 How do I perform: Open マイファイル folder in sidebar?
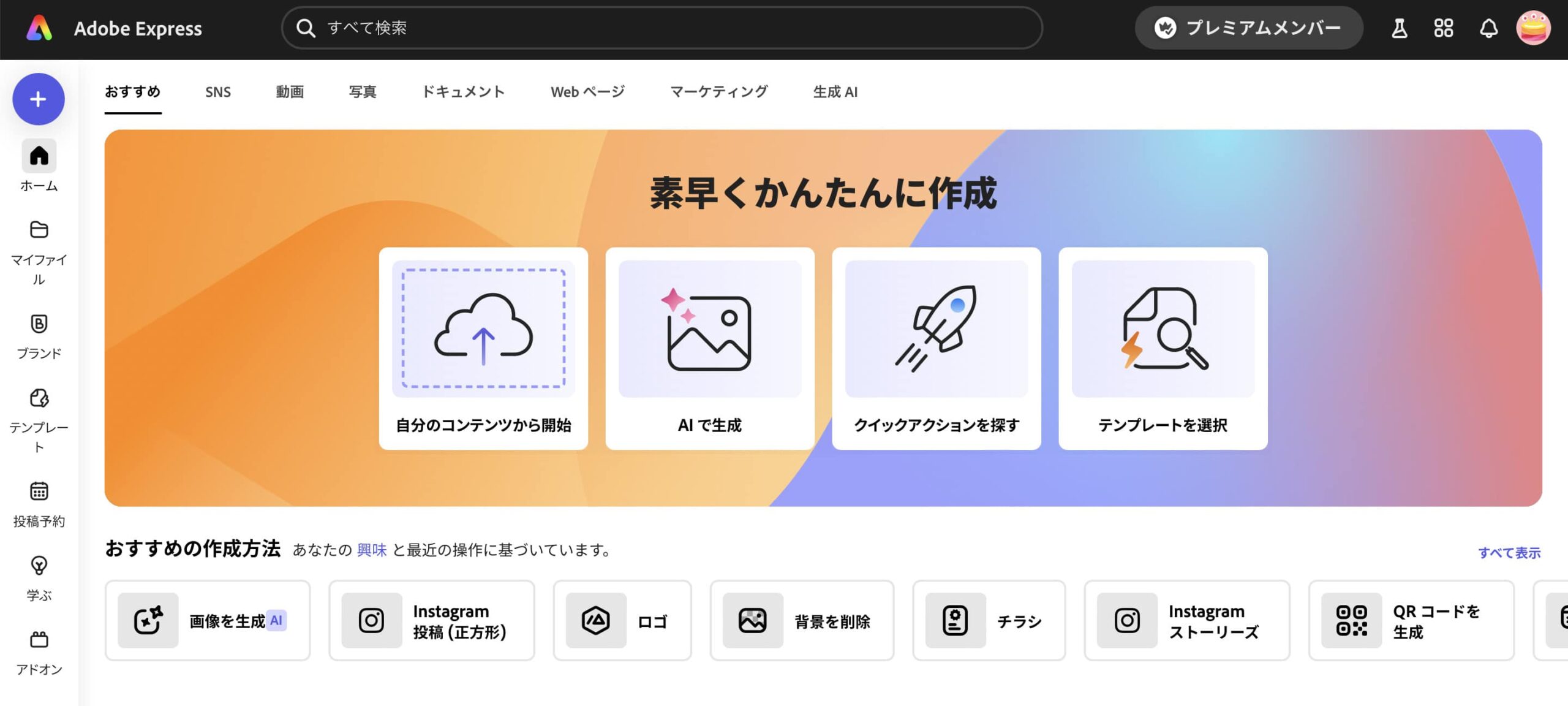pos(39,252)
